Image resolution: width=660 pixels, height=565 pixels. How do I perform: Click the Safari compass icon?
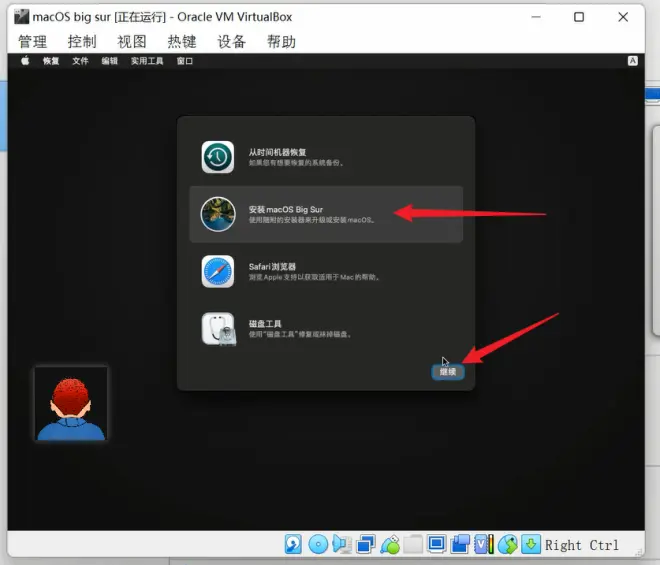coord(218,272)
